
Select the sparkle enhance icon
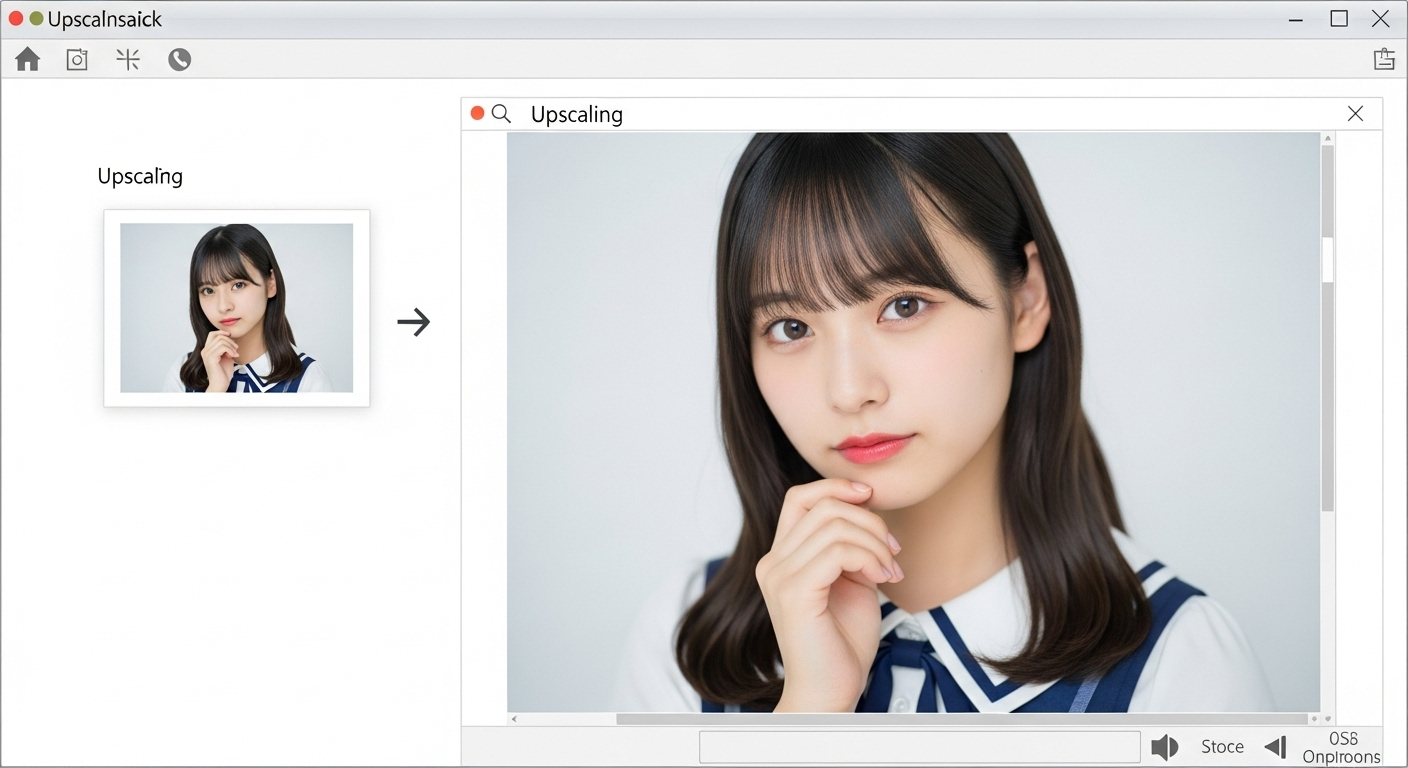128,60
